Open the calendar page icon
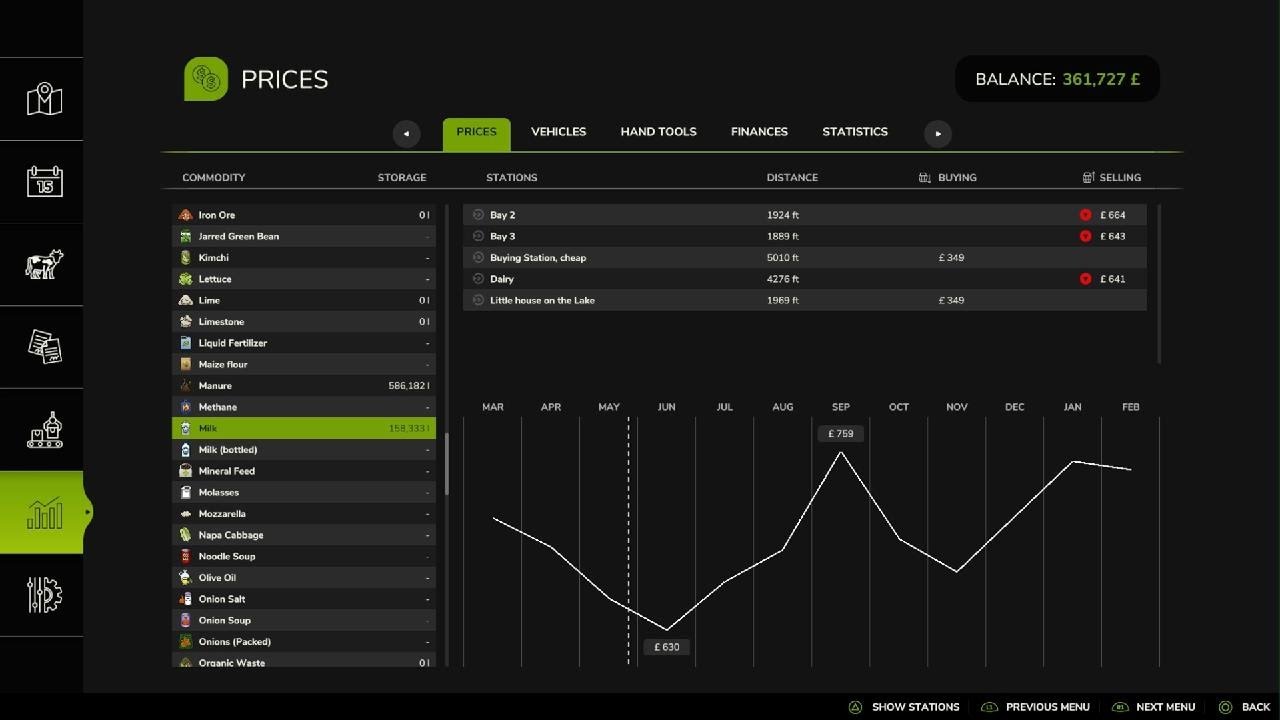This screenshot has height=720, width=1280. pos(44,181)
